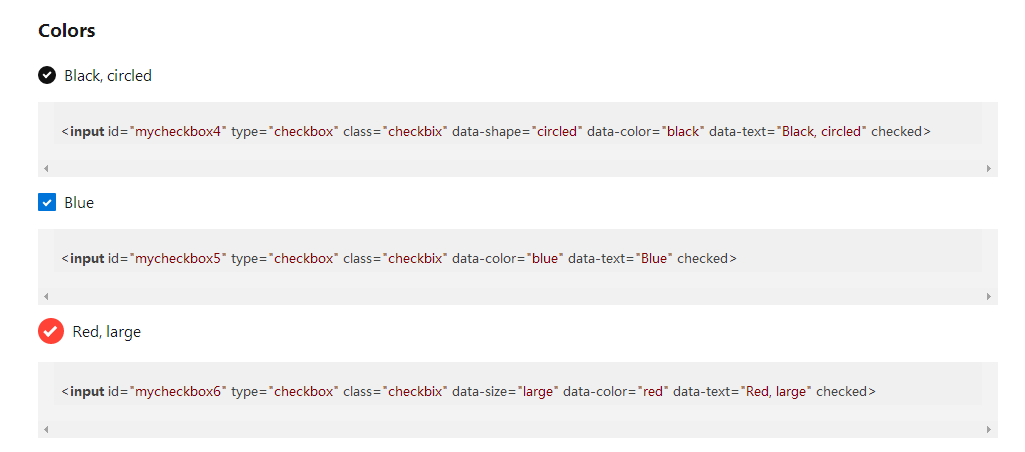
Task: Click left scroll arrow under mycheckbox5 code
Action: [46, 296]
